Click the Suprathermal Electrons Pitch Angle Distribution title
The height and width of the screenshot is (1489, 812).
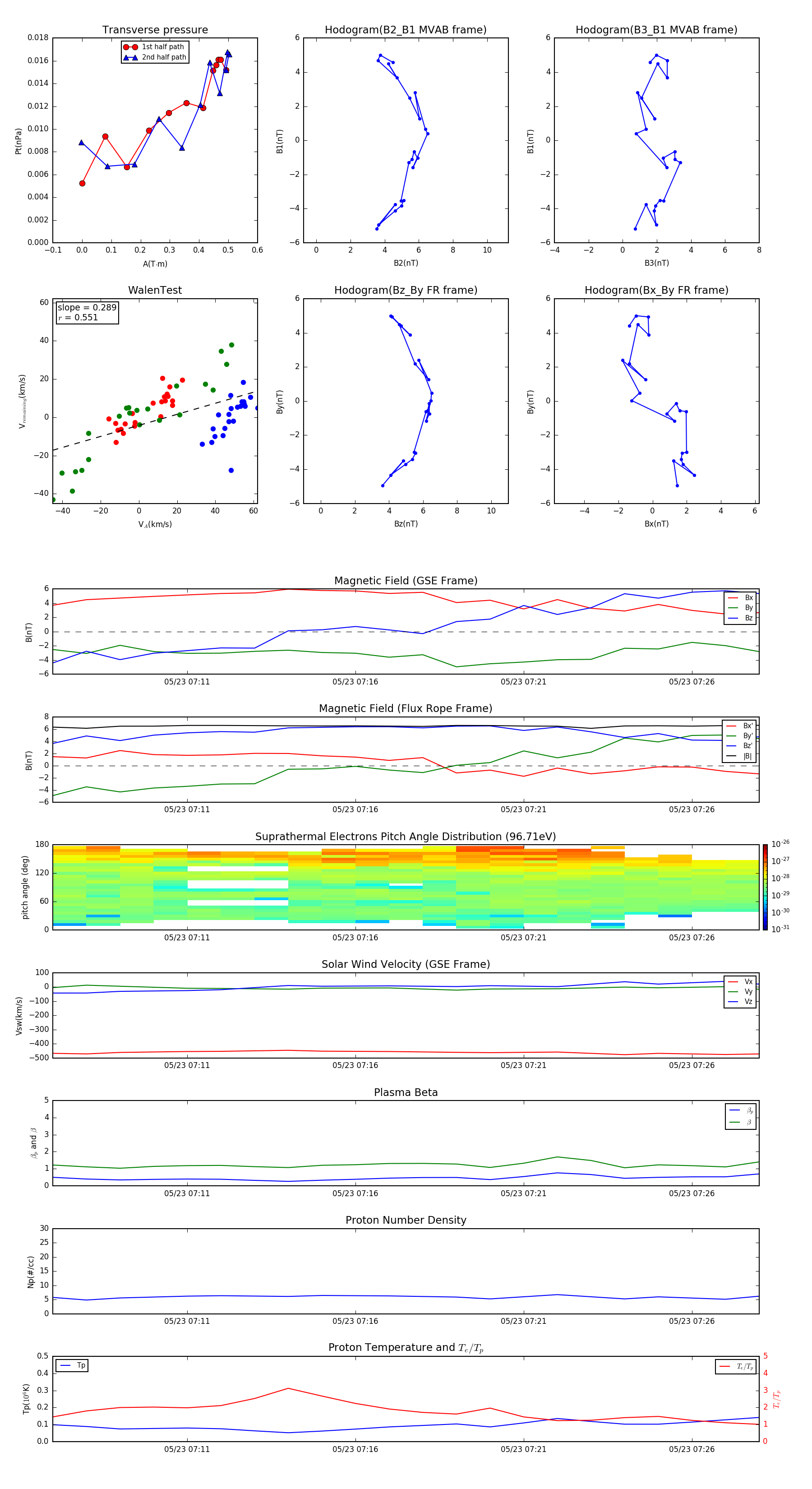click(406, 837)
